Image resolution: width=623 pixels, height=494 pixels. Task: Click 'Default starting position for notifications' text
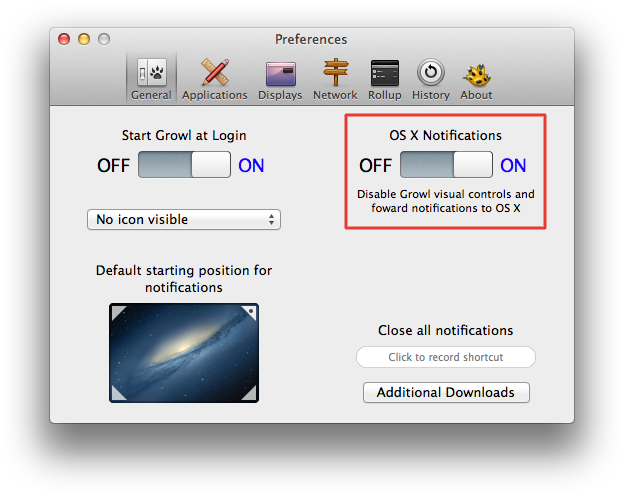click(x=184, y=279)
